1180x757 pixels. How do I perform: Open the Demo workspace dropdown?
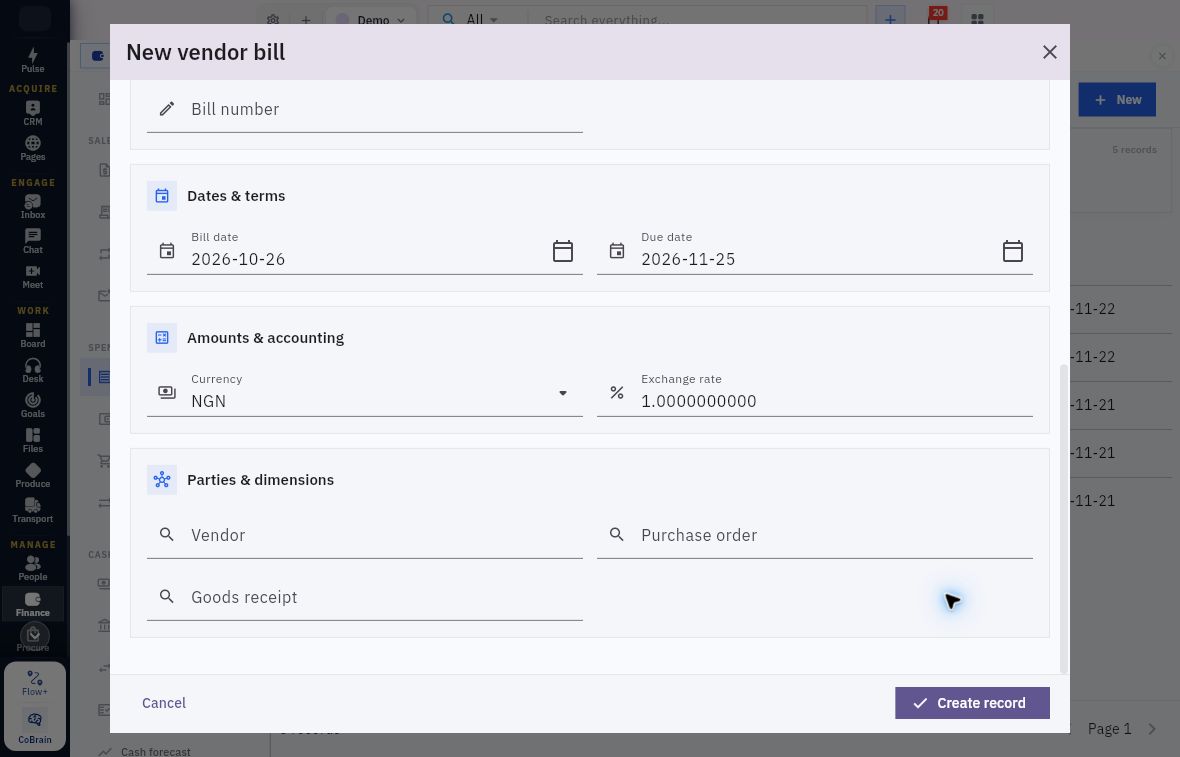371,20
